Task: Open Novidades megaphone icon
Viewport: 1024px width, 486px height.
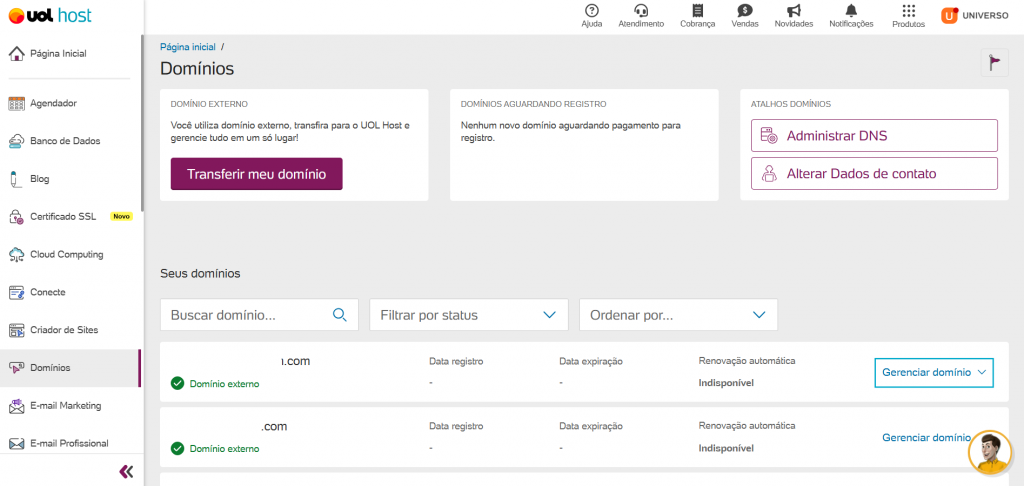Action: coord(794,11)
